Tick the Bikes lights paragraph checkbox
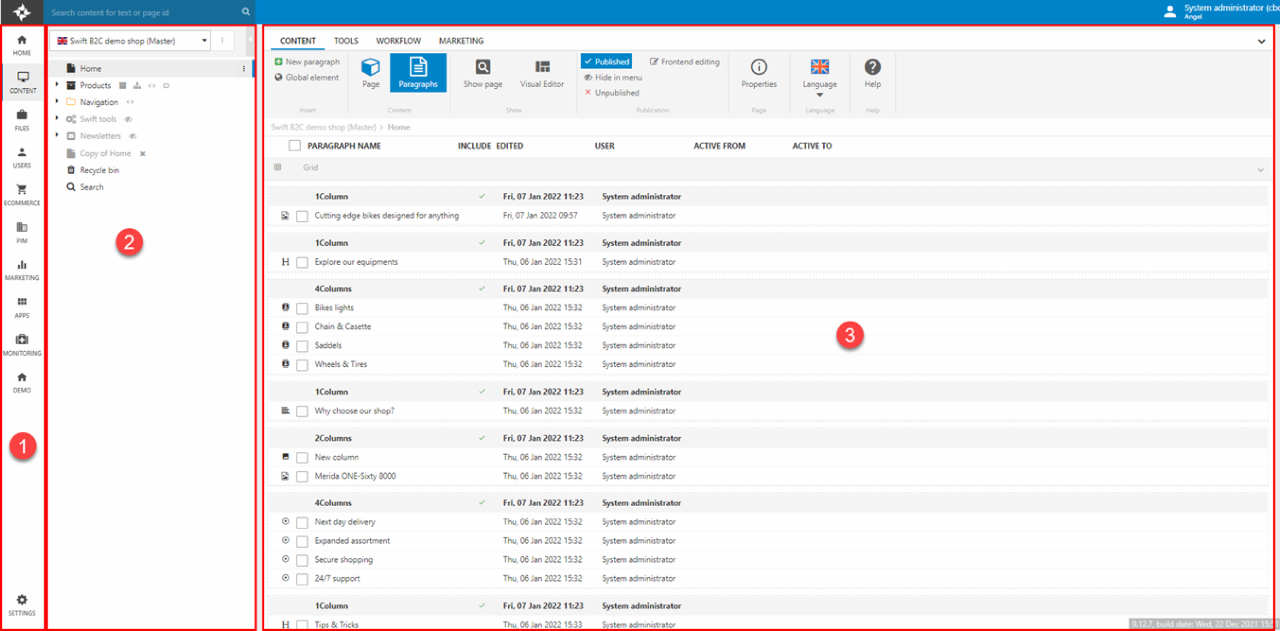 302,308
